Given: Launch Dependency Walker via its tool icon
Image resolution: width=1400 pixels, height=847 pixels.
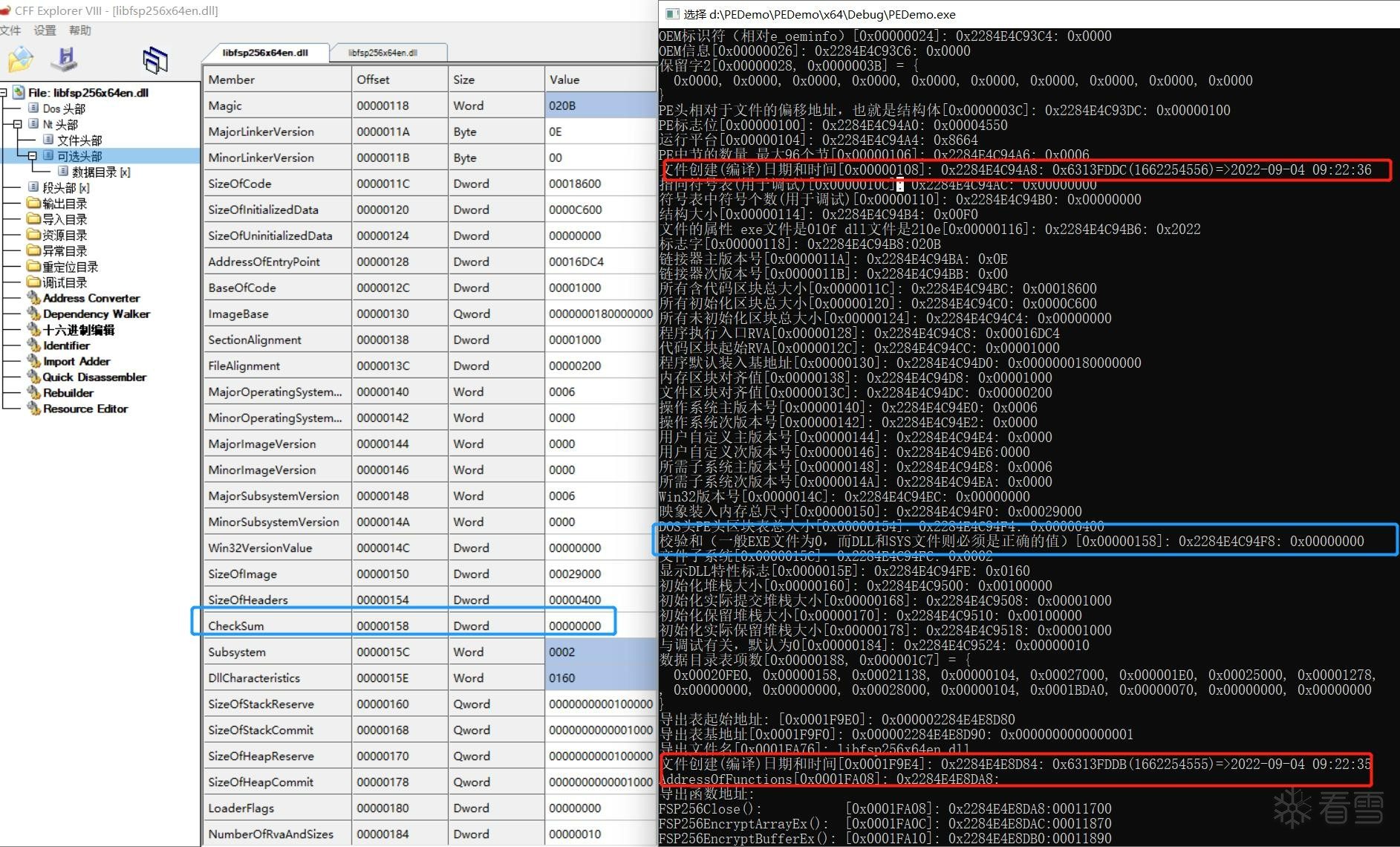Looking at the screenshot, I should [x=33, y=314].
